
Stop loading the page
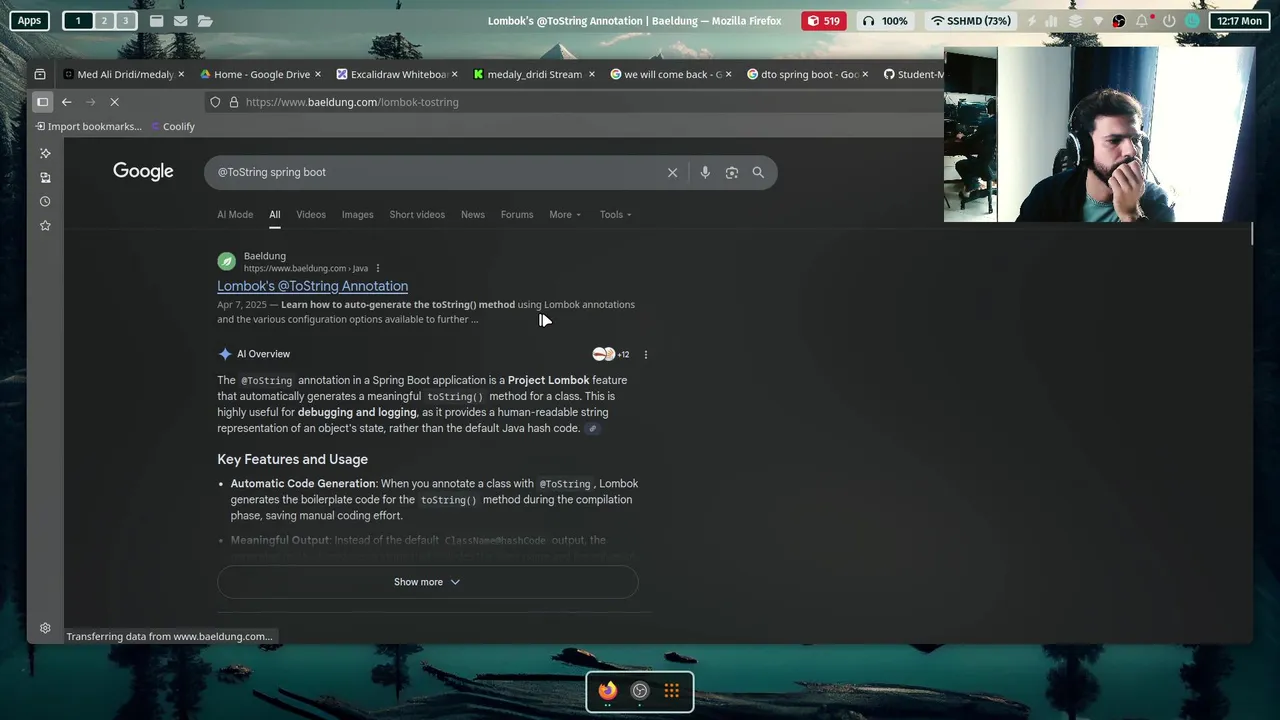(114, 102)
